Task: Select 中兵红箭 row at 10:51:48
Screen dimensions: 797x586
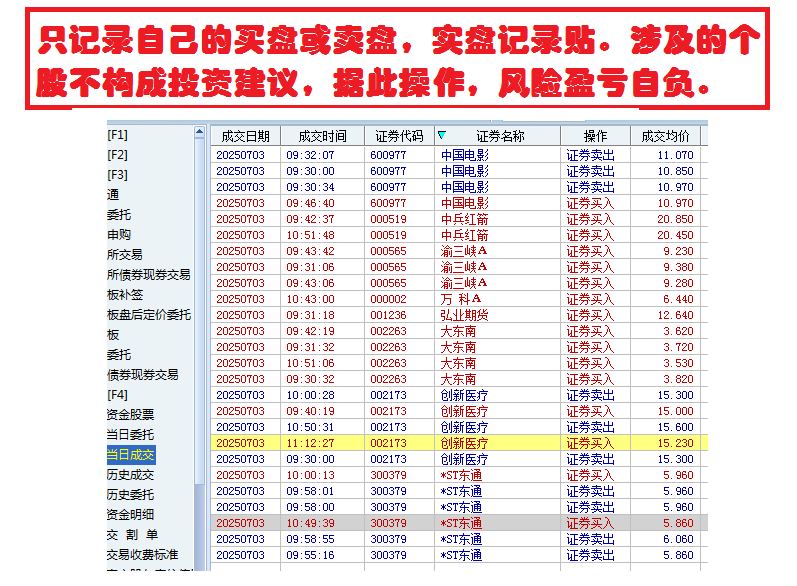Action: tap(459, 235)
